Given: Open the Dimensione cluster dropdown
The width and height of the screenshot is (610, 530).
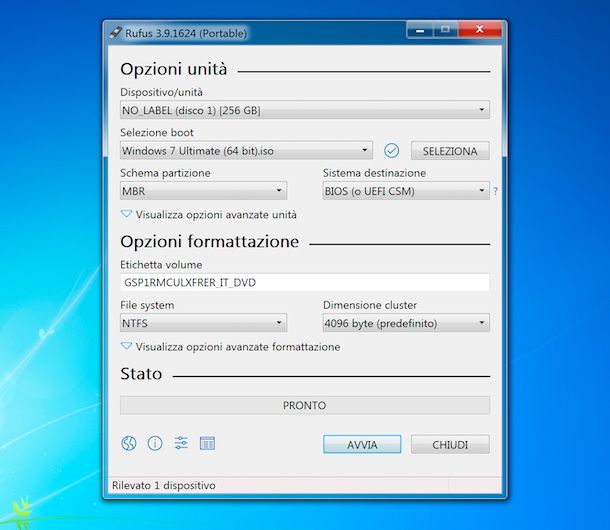Looking at the screenshot, I should (406, 323).
